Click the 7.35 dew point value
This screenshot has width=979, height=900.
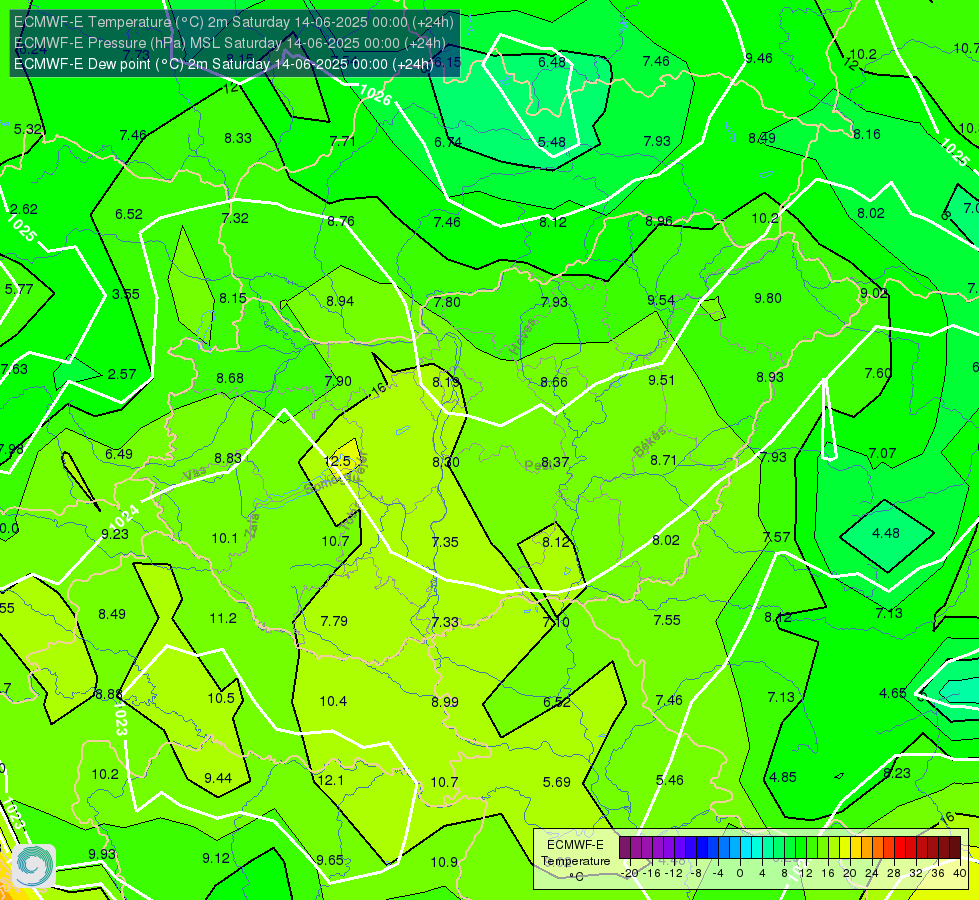445,541
